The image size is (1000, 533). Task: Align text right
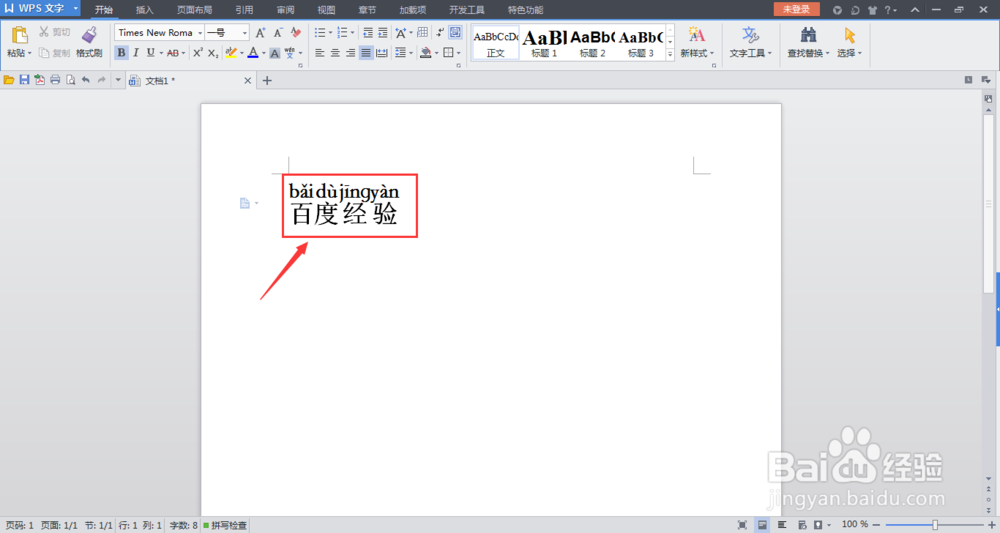click(351, 53)
